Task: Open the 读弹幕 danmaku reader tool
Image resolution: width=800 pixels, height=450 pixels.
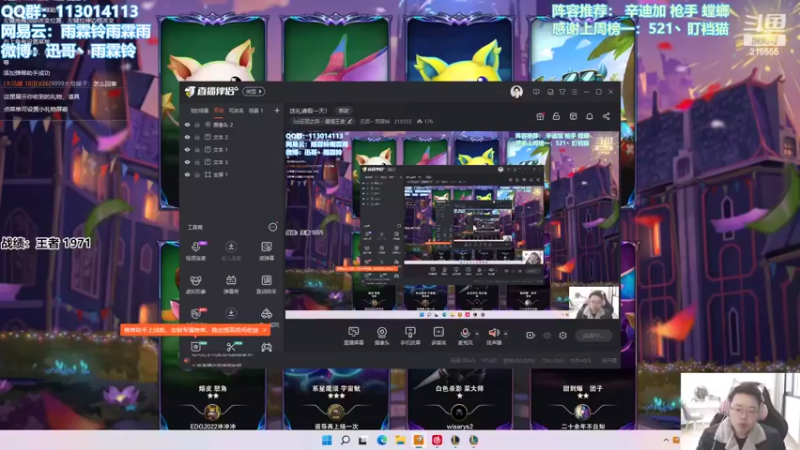Action: pyautogui.click(x=266, y=251)
